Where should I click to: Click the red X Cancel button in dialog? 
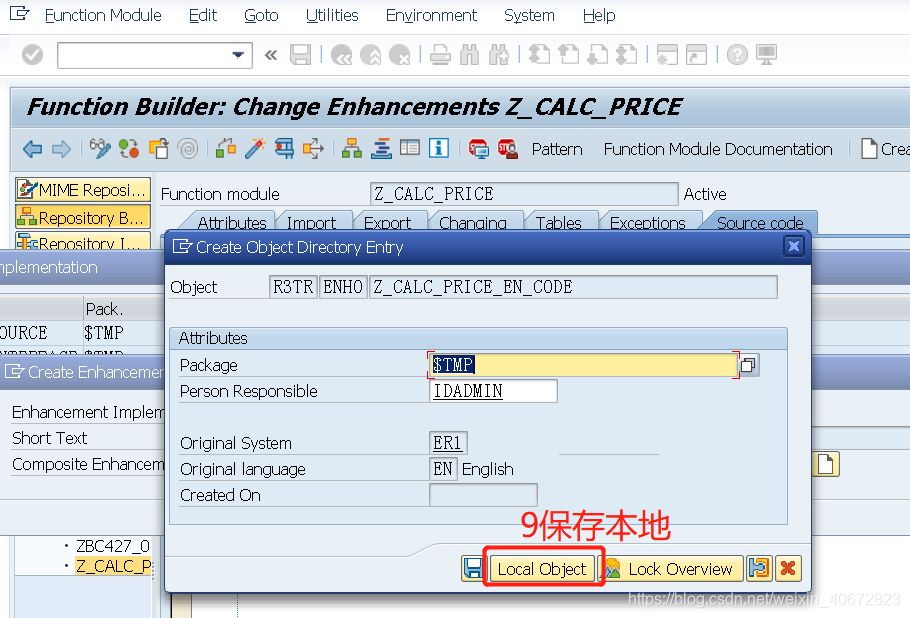click(x=788, y=569)
